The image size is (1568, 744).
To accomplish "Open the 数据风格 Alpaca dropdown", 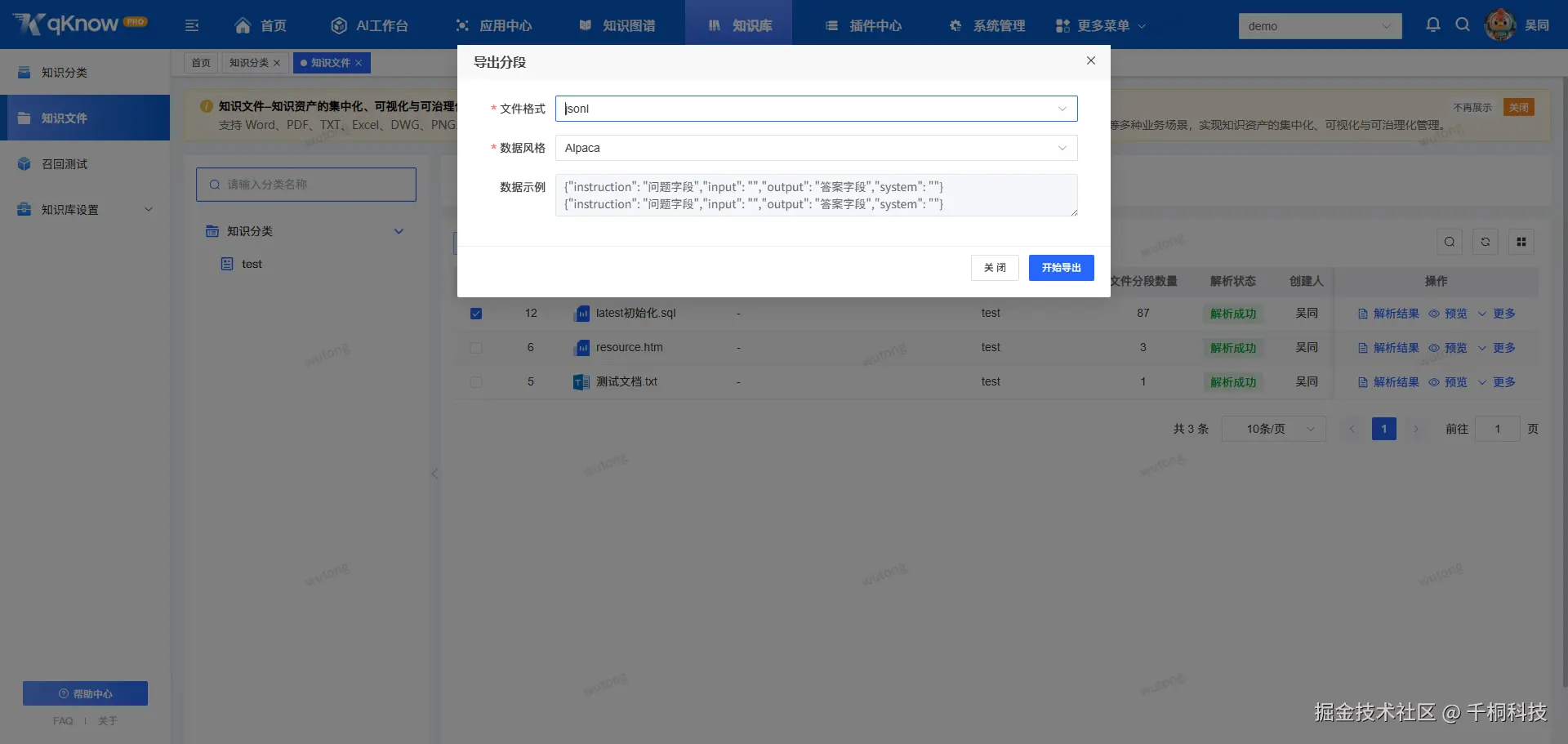I will 817,148.
